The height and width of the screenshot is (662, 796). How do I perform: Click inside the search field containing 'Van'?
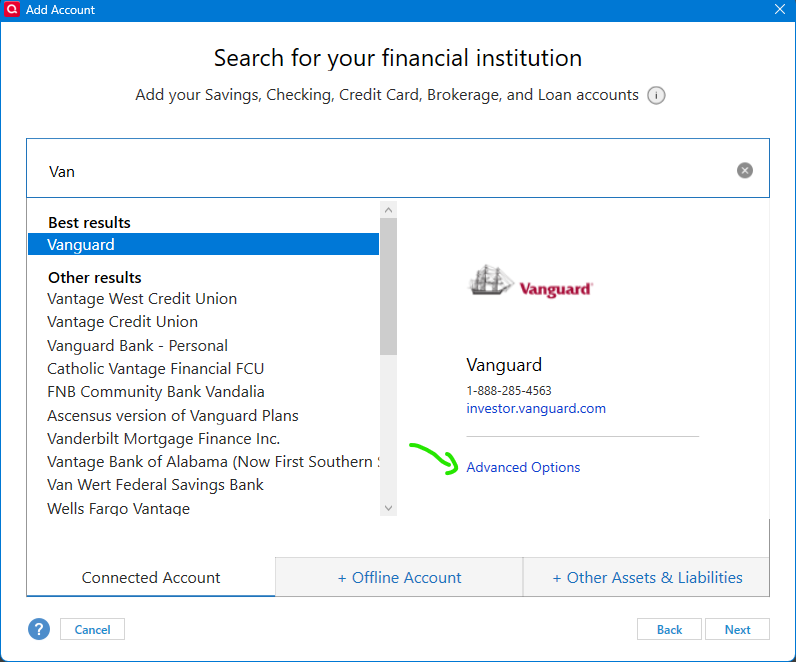tap(397, 168)
